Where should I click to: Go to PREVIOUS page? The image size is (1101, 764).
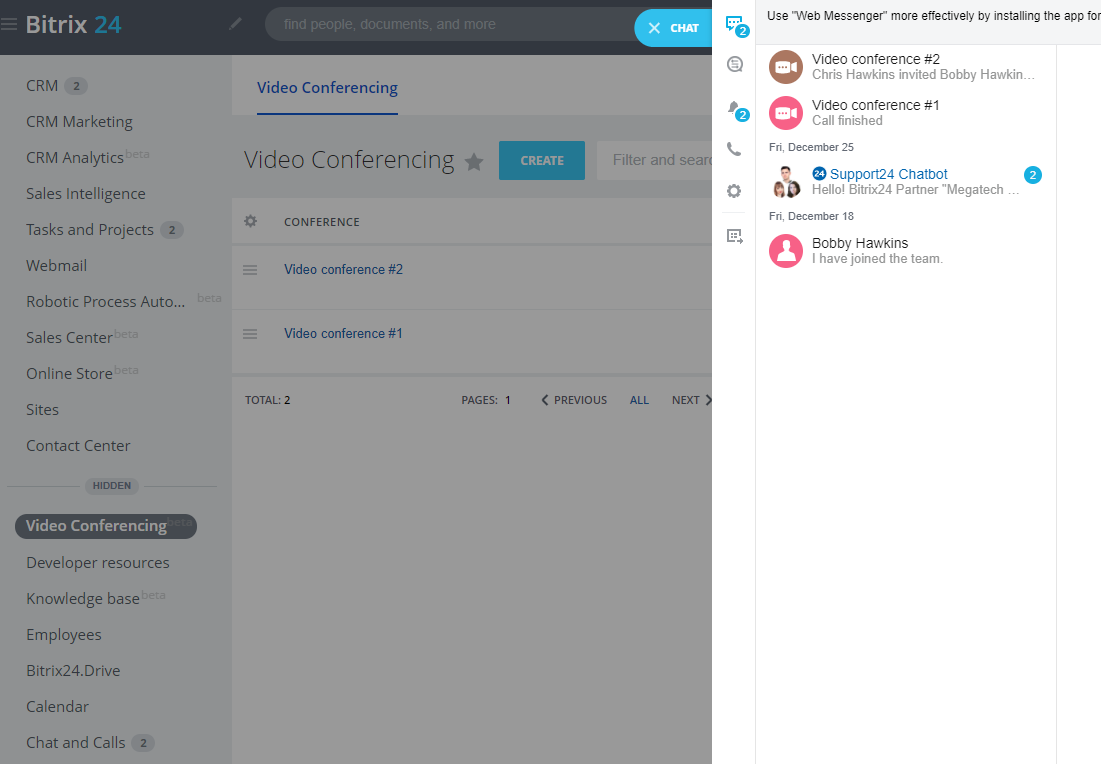pos(574,400)
